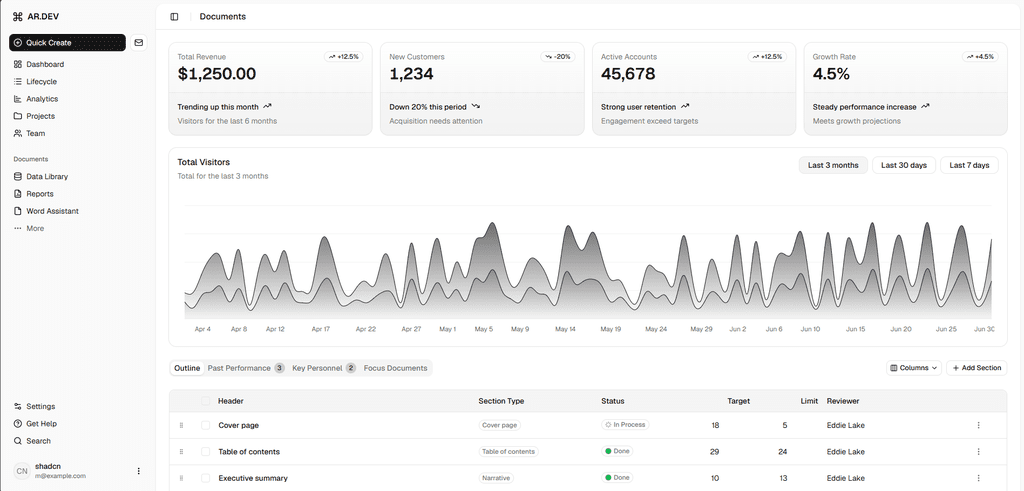Viewport: 1024px width, 491px height.
Task: Toggle the sidebar panel icon
Action: point(174,17)
